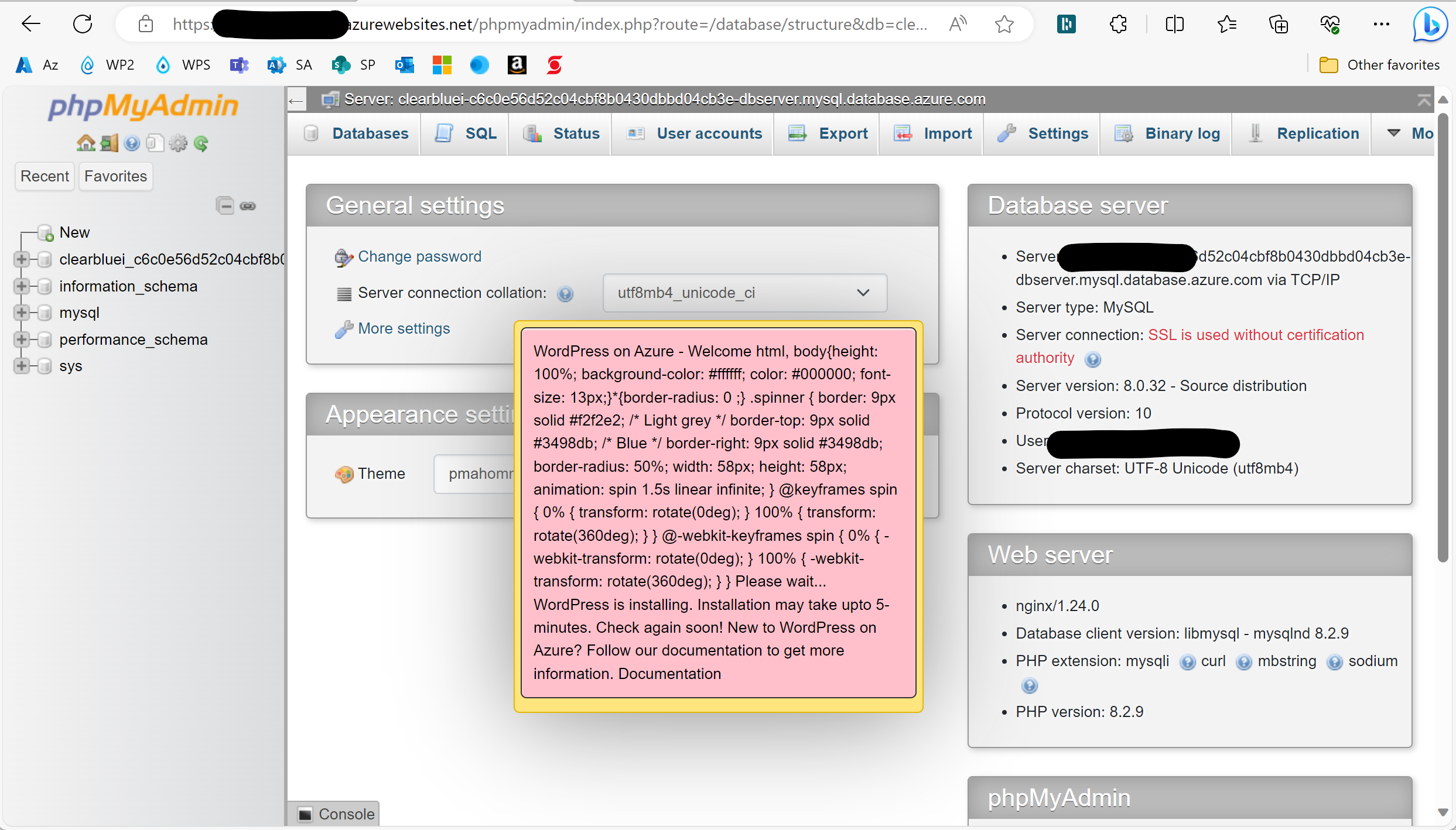This screenshot has height=830, width=1456.
Task: Open the Console panel button
Action: [x=335, y=814]
